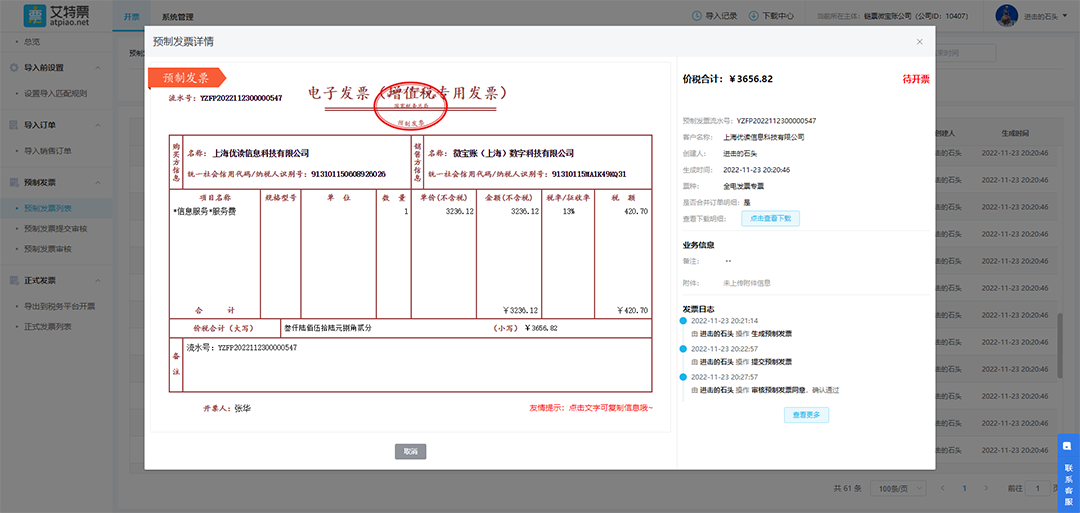Click log entry 2022-11-23 20:21:14
The width and height of the screenshot is (1080, 513).
724,321
